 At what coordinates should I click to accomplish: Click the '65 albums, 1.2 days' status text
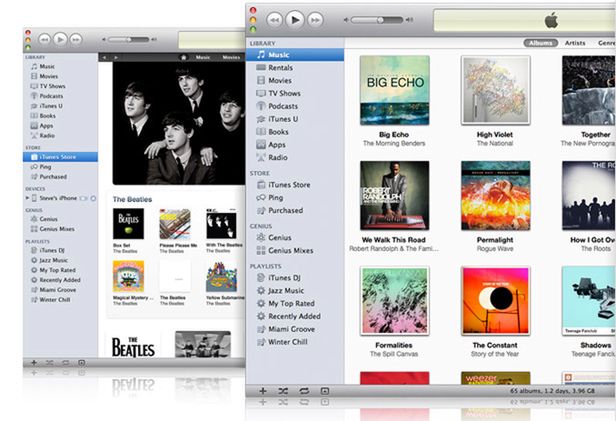tap(552, 391)
